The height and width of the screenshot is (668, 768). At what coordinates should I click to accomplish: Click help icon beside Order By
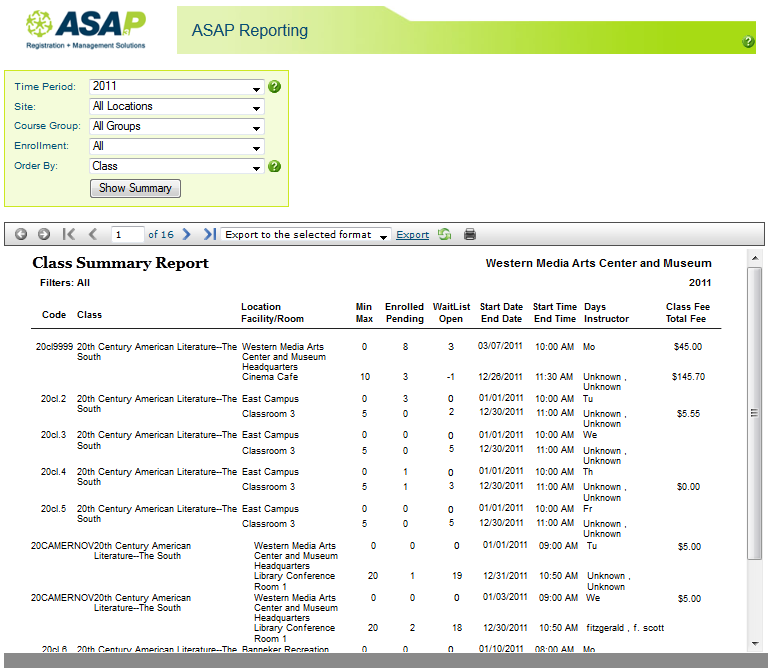pos(275,167)
